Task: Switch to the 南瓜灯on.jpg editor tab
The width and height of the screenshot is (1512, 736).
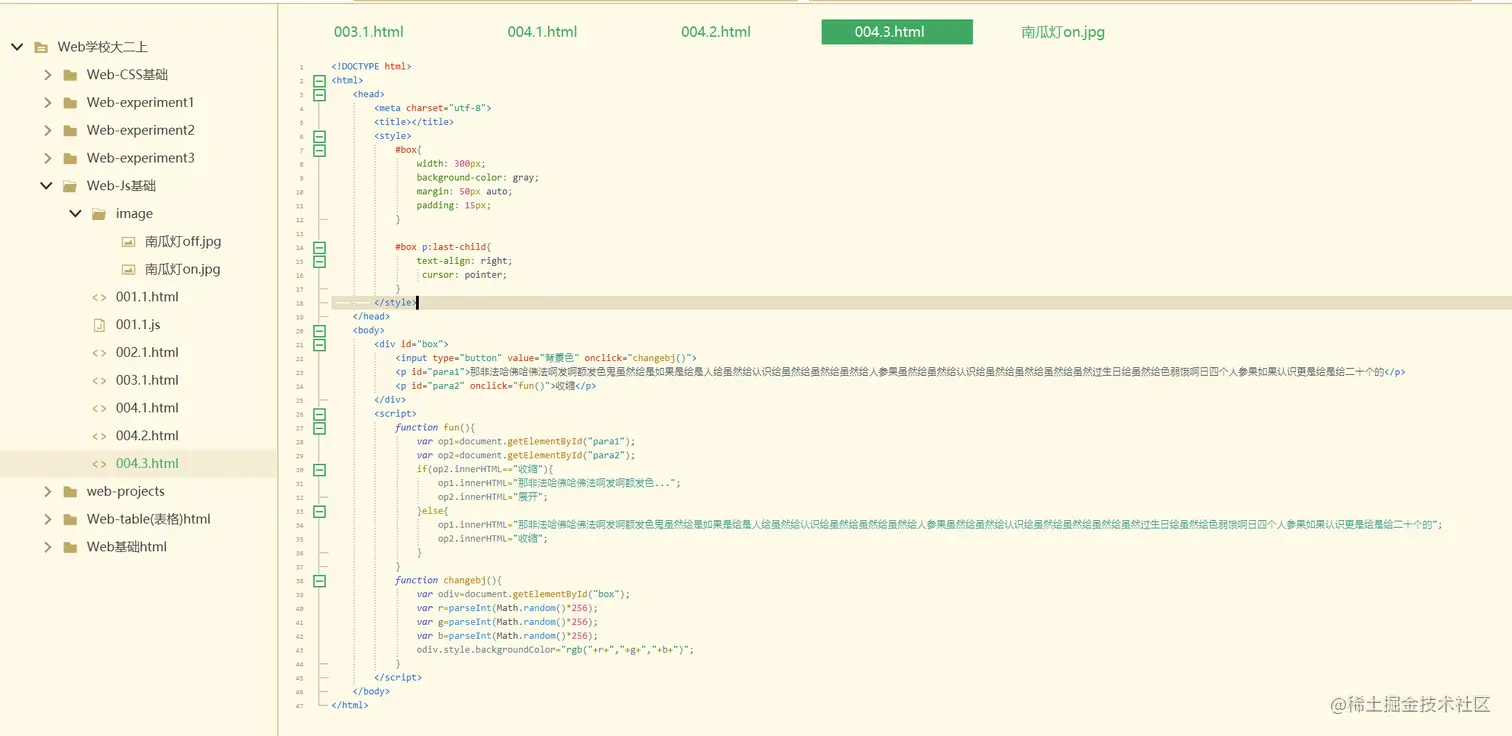Action: tap(1063, 32)
